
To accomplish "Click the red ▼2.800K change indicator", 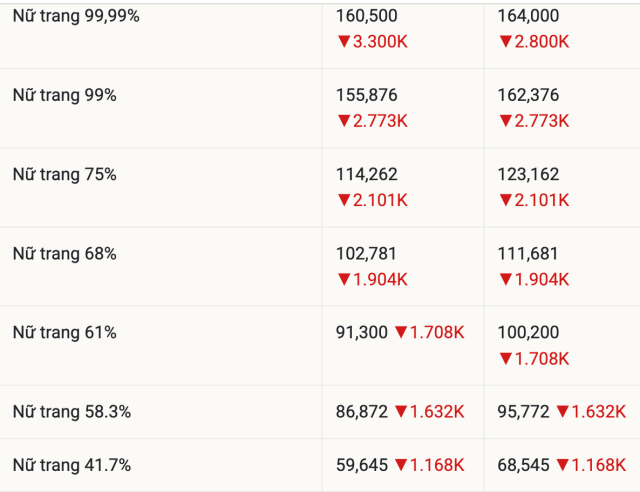I will [x=533, y=42].
